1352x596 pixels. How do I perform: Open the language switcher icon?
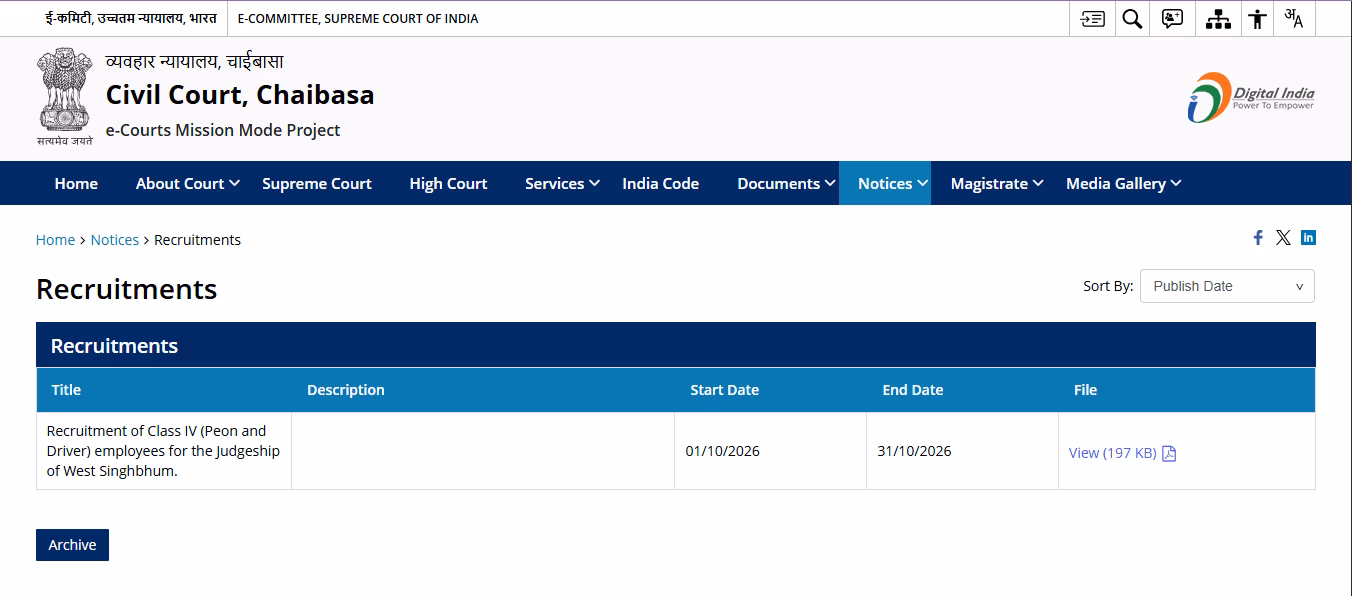point(1294,19)
